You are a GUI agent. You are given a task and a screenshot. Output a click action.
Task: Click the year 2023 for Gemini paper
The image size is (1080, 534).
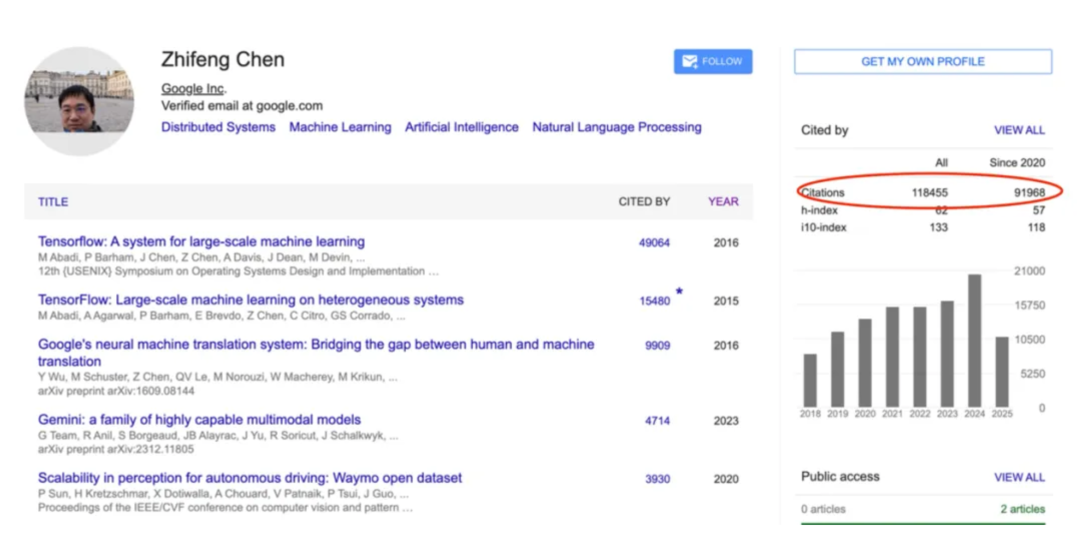[x=726, y=421]
